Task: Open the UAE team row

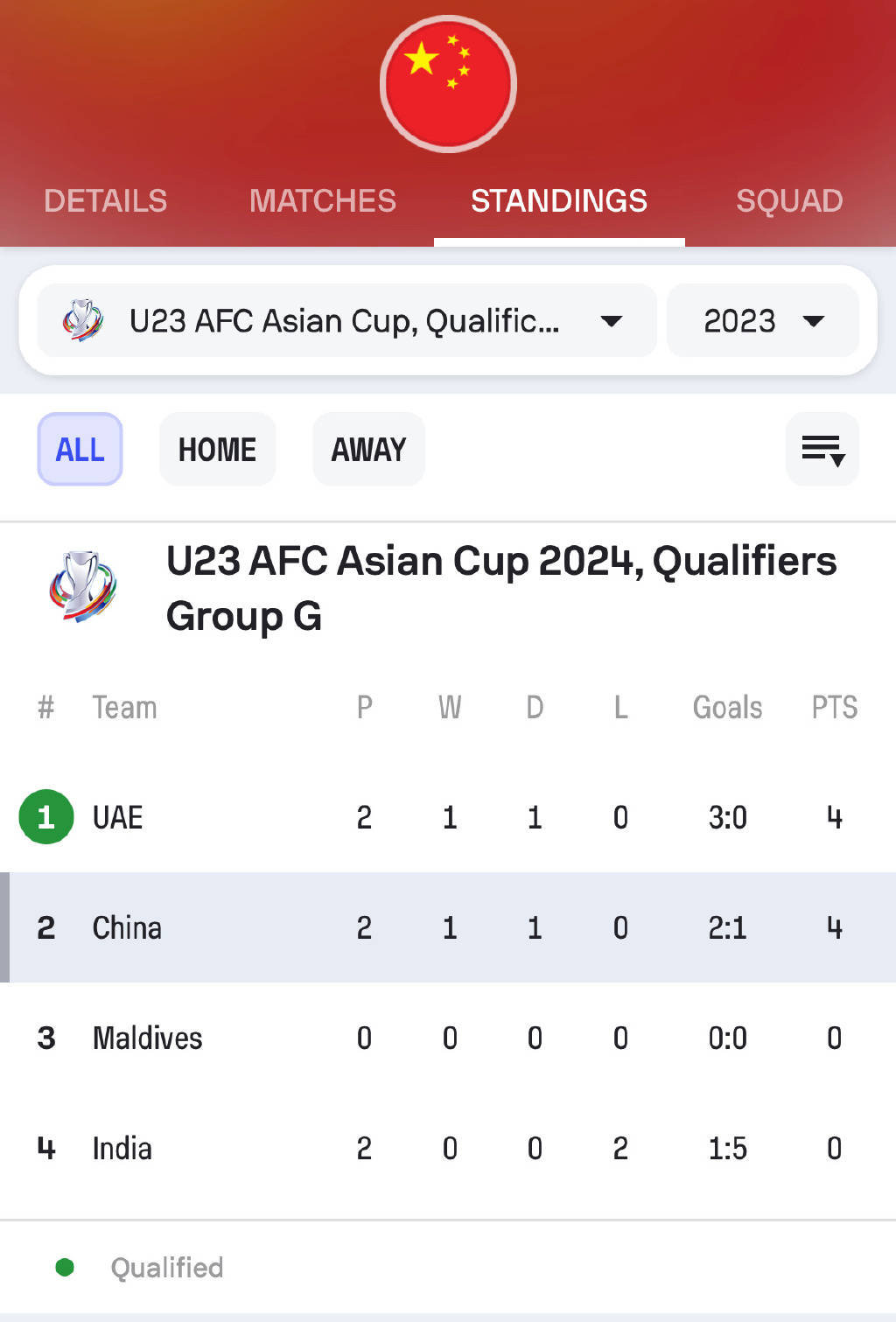Action: (x=448, y=817)
